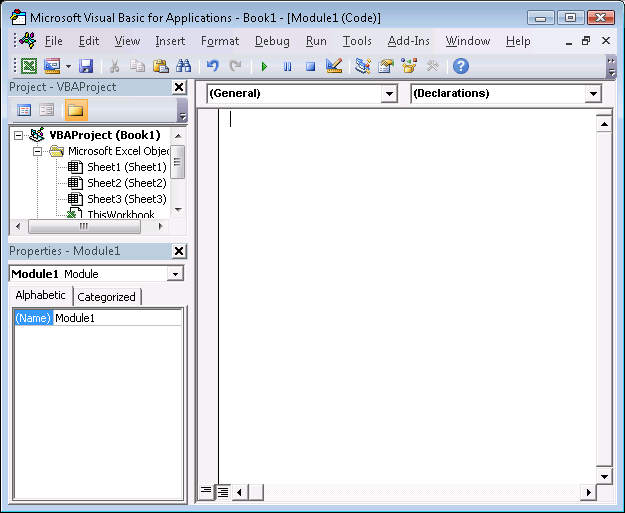Click code window scroll up arrow
The width and height of the screenshot is (625, 513).
click(x=604, y=124)
